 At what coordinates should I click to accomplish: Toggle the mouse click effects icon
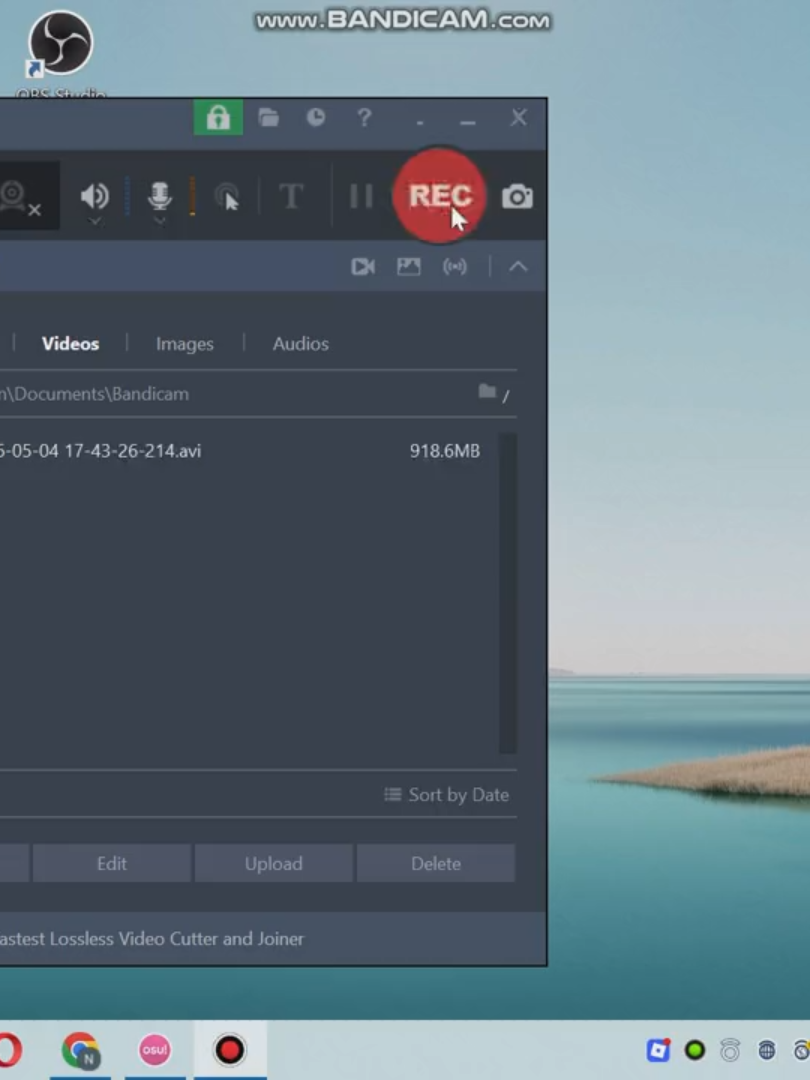[x=227, y=197]
